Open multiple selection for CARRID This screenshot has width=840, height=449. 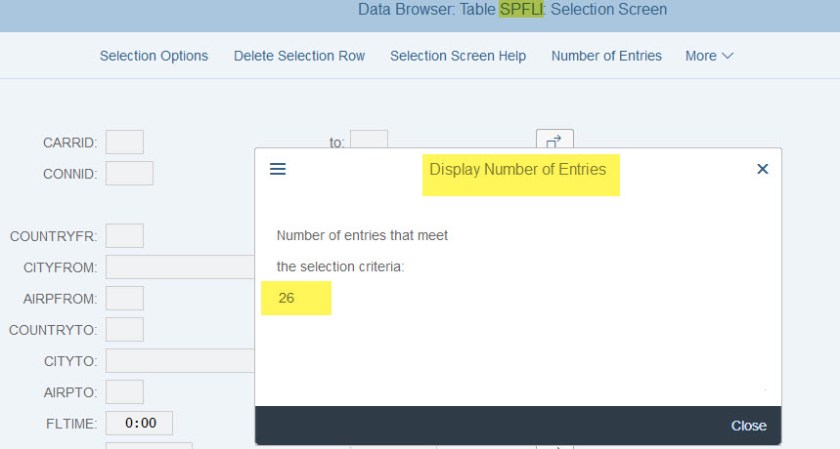pyautogui.click(x=554, y=141)
